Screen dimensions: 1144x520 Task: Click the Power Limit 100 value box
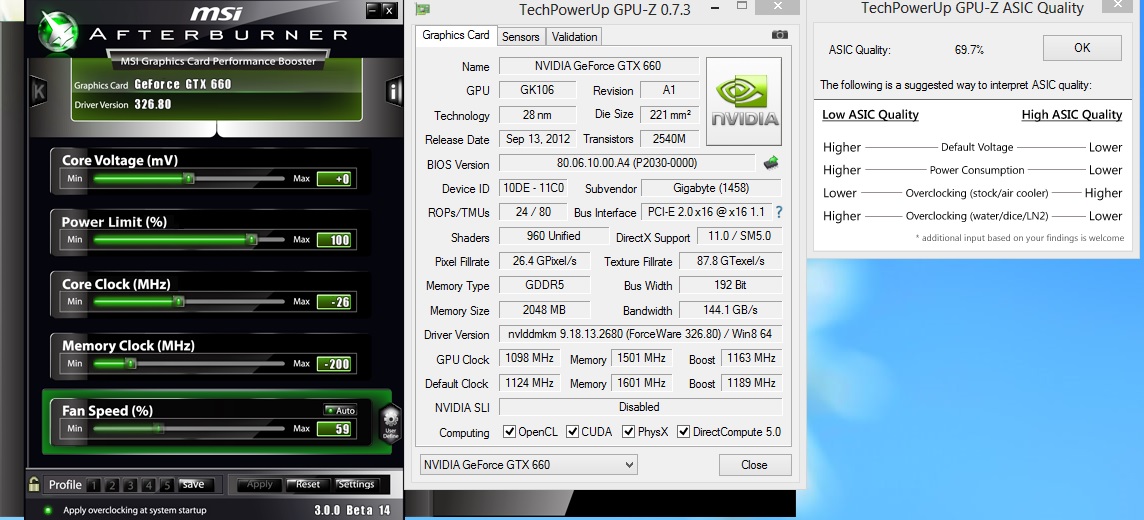point(336,240)
